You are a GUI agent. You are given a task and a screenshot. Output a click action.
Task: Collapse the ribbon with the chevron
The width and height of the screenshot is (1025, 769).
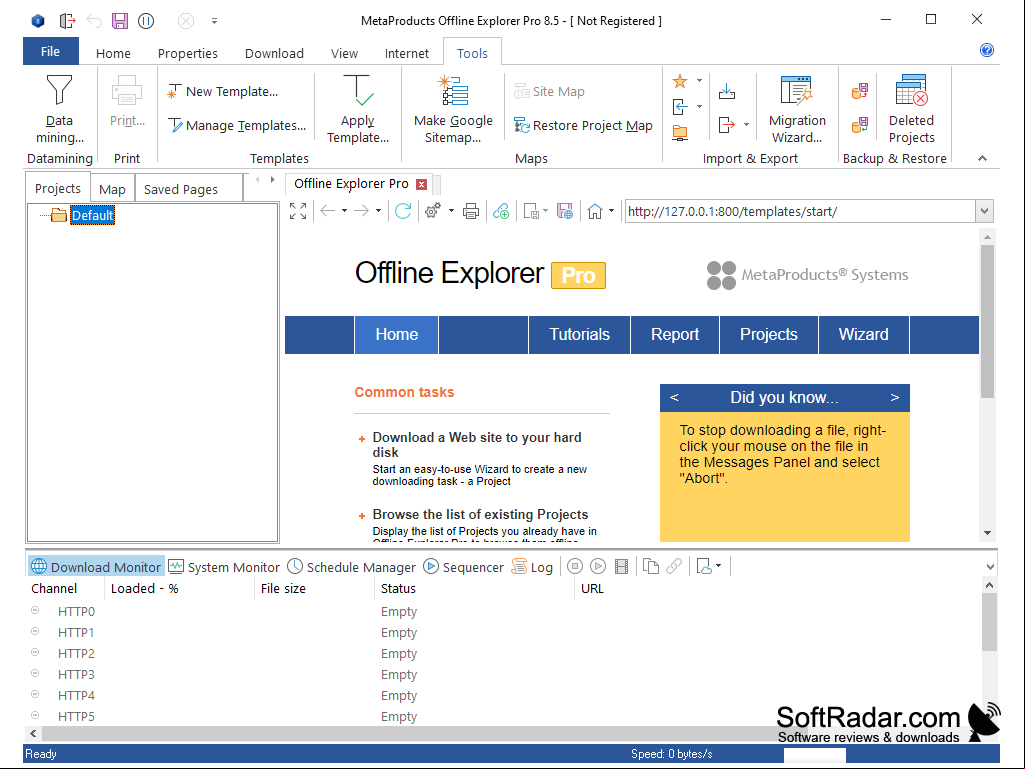coord(982,158)
